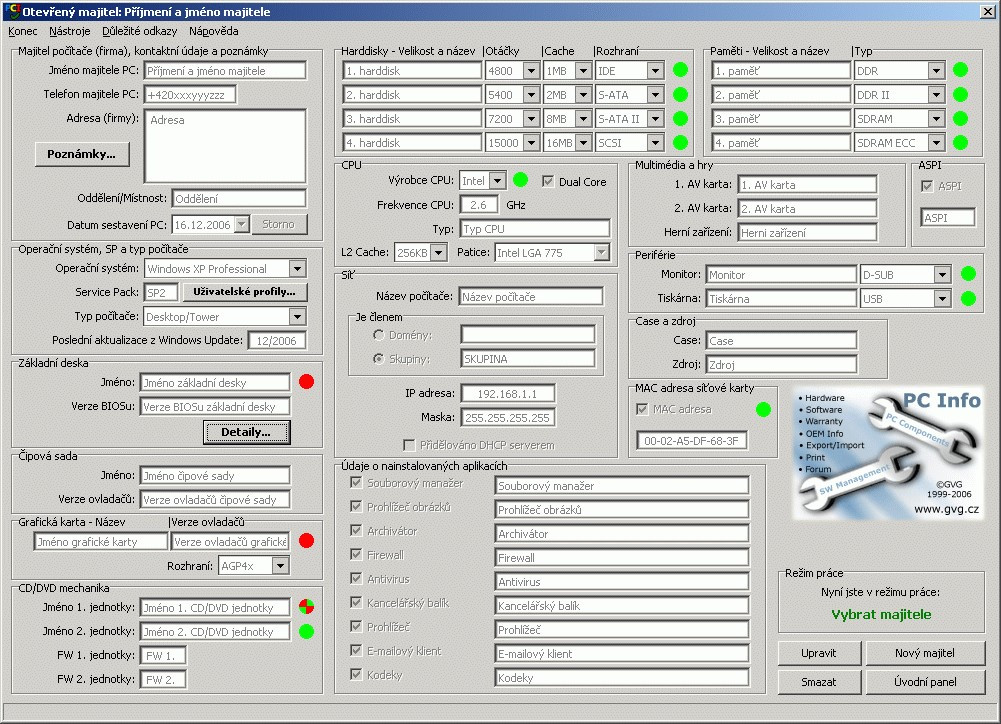Click red indicator next to Jméno základní desky

point(306,382)
